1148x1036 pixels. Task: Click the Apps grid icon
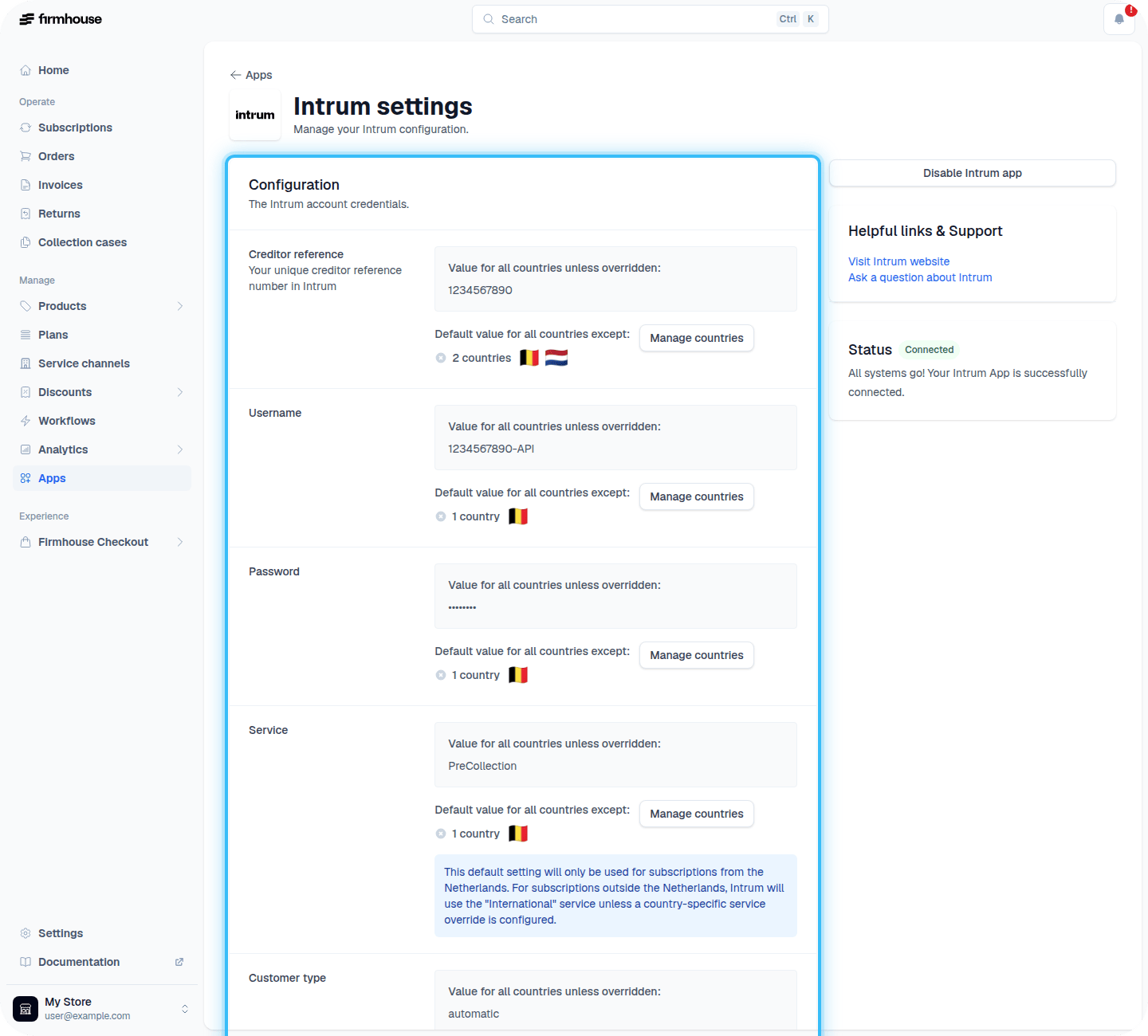point(26,478)
